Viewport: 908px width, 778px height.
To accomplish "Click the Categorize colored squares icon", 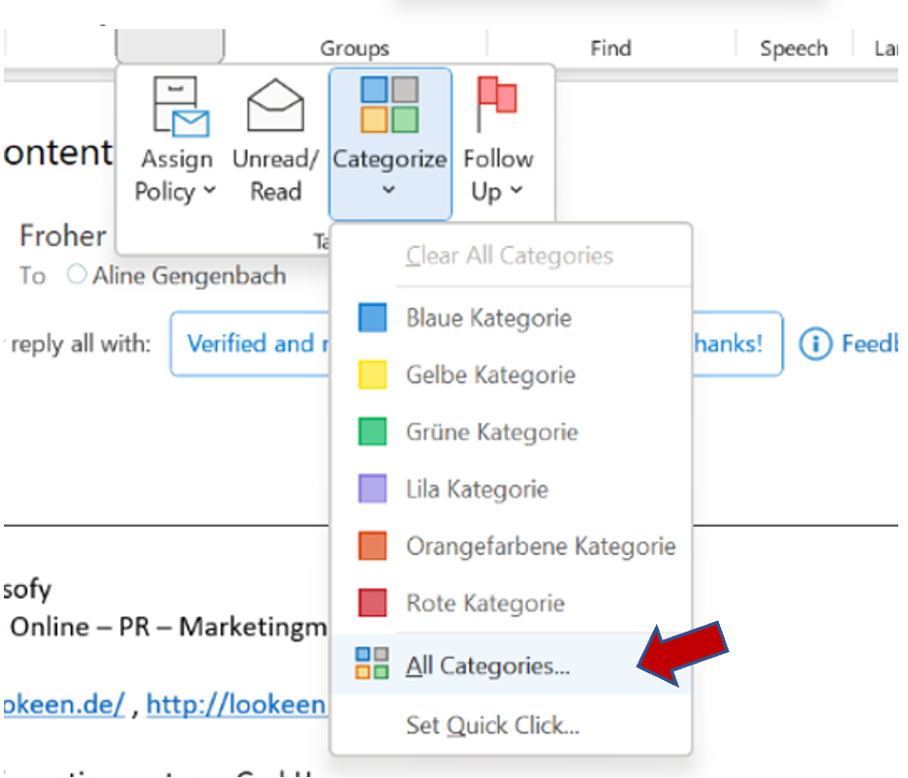I will pyautogui.click(x=390, y=106).
